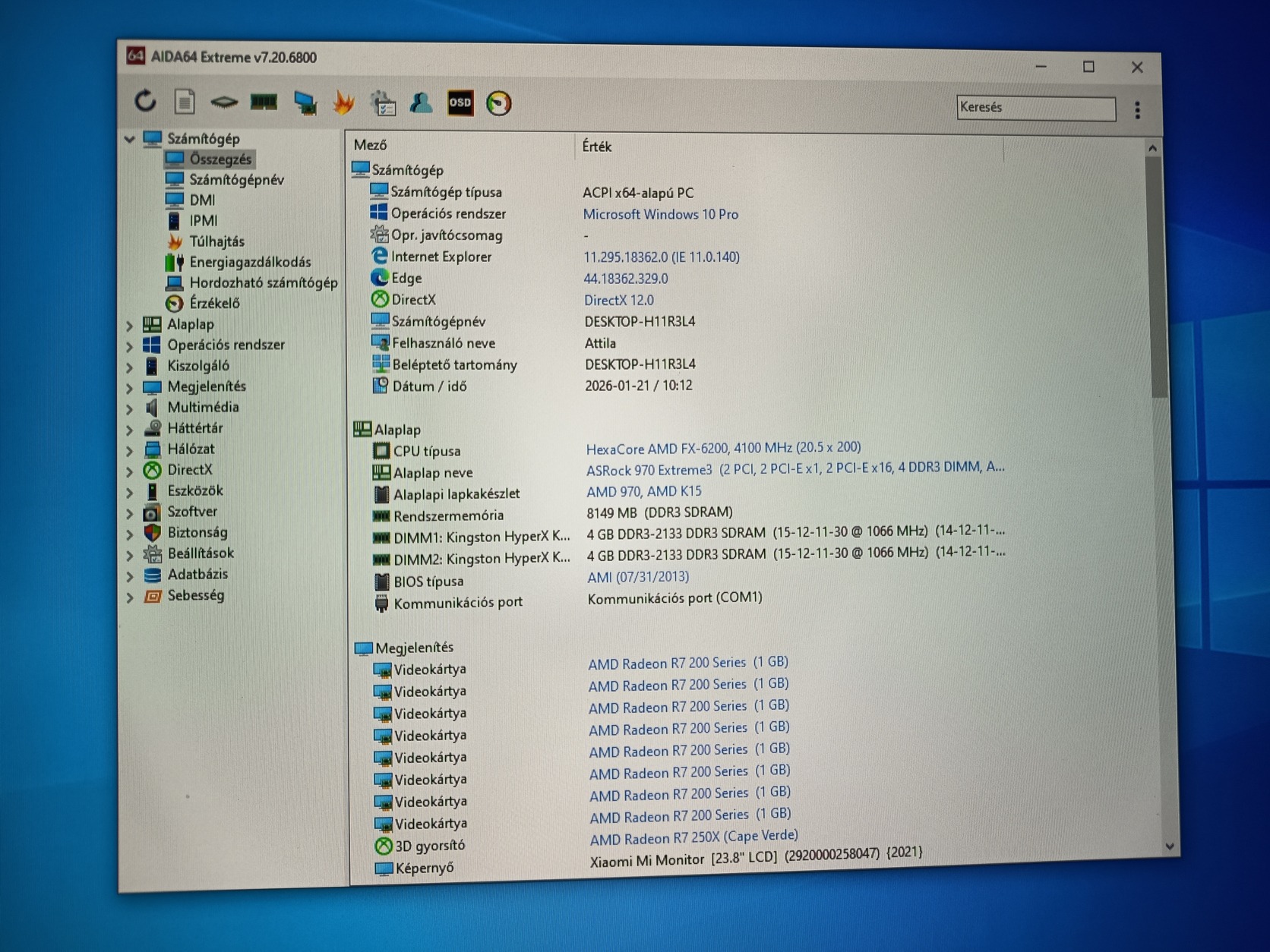
Task: Click the Háttértár storage disk icon
Action: point(153,428)
